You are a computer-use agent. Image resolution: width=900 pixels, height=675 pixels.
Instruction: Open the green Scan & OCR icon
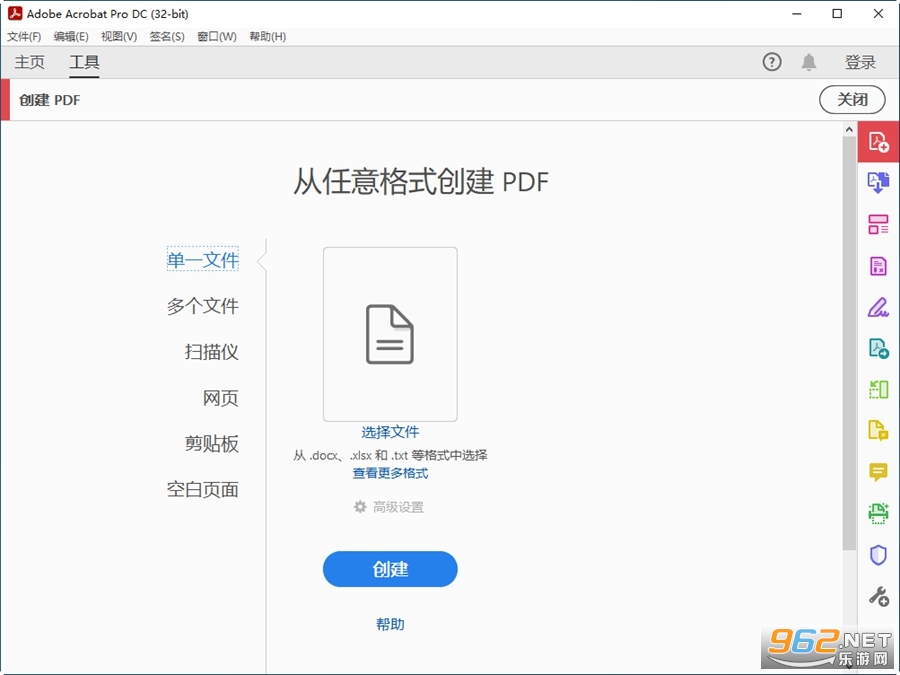(x=878, y=513)
